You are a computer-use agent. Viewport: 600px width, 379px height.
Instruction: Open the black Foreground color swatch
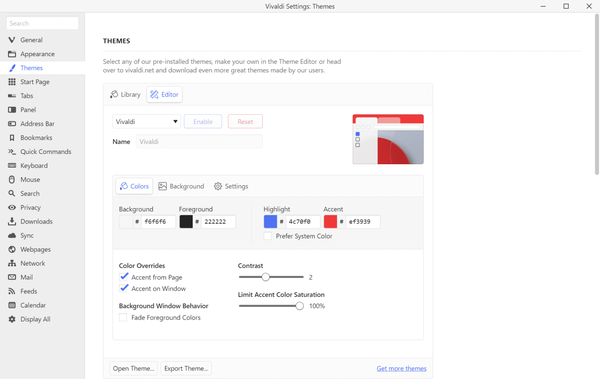point(186,222)
